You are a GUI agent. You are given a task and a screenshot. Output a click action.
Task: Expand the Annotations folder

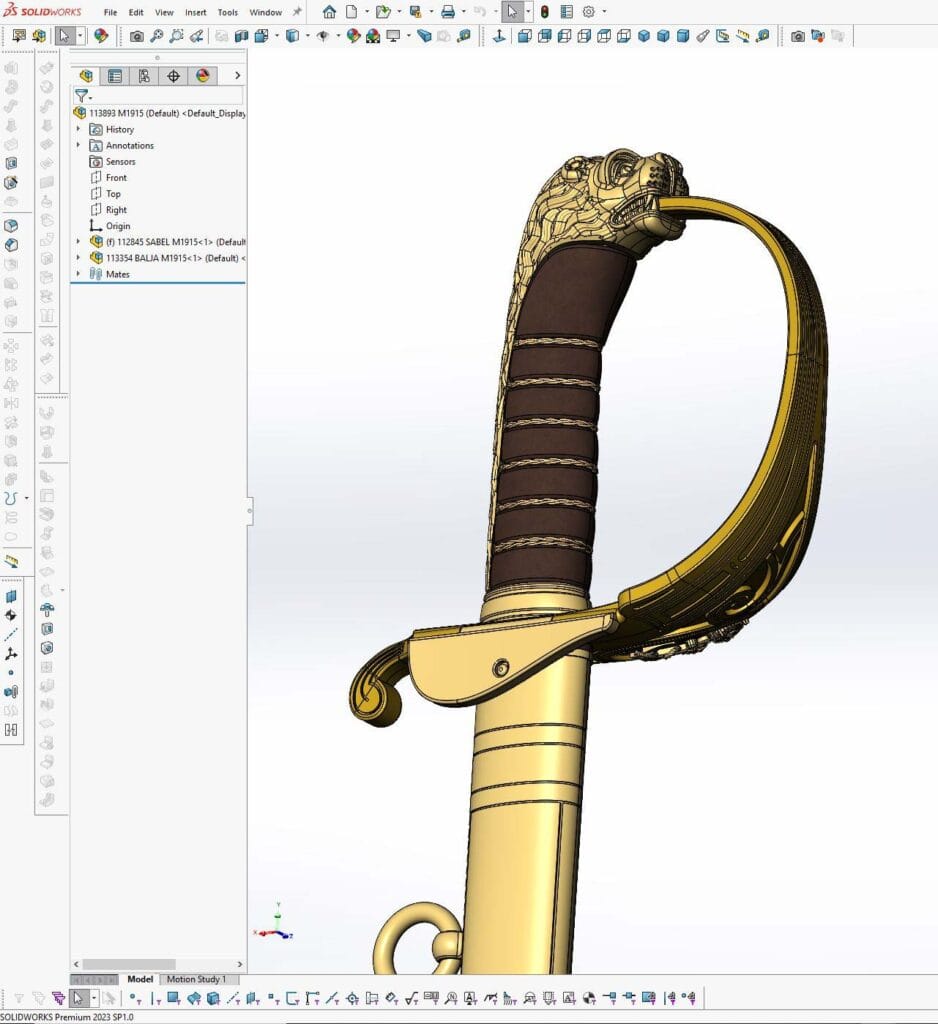click(78, 145)
